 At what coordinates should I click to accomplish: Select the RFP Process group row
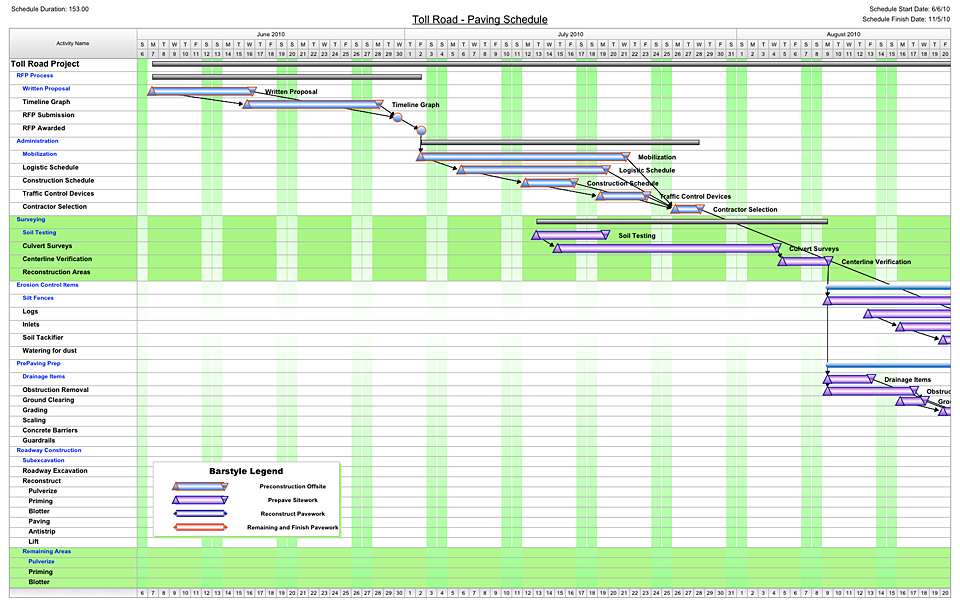tap(36, 76)
